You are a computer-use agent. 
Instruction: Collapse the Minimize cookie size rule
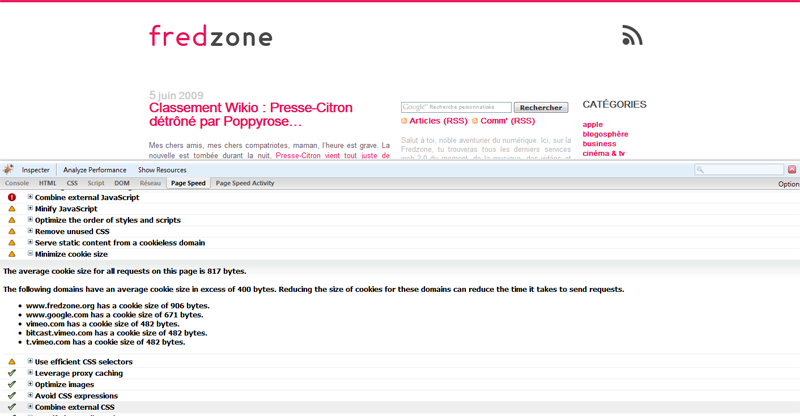tap(30, 253)
